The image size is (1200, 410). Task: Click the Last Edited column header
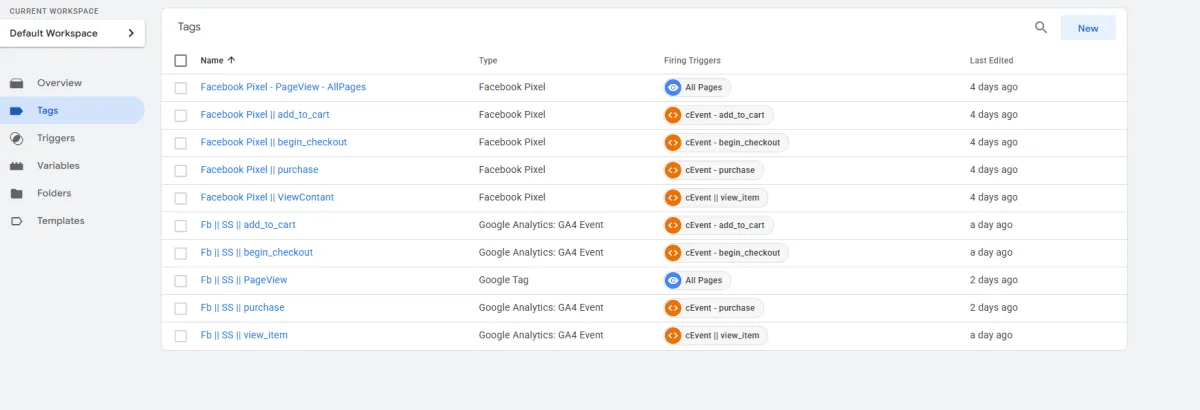click(x=991, y=60)
